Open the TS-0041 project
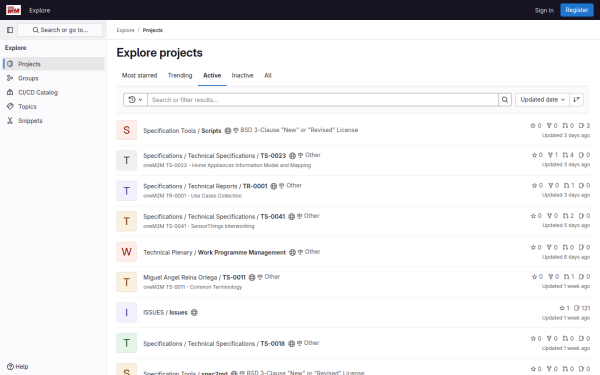This screenshot has width=600, height=375. click(x=214, y=217)
